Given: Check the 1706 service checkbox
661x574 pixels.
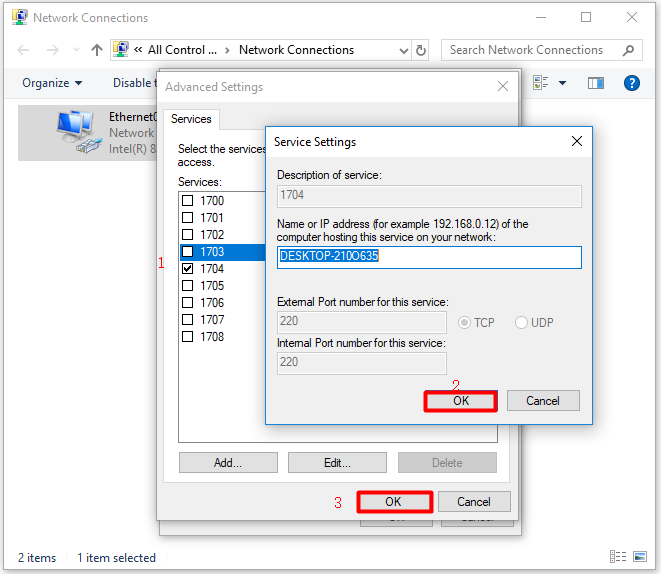Looking at the screenshot, I should (x=187, y=303).
